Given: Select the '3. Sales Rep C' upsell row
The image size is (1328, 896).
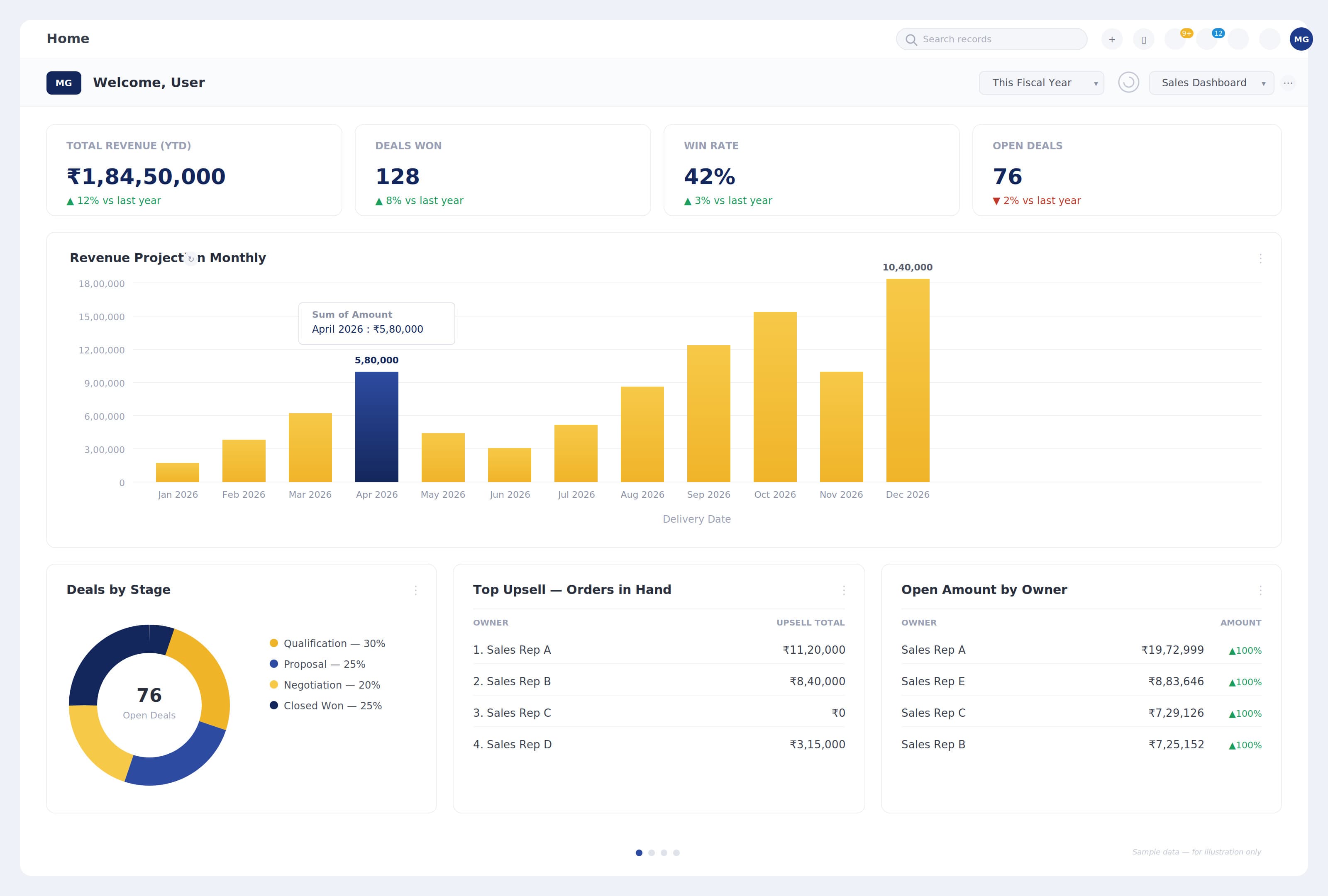Looking at the screenshot, I should point(658,713).
